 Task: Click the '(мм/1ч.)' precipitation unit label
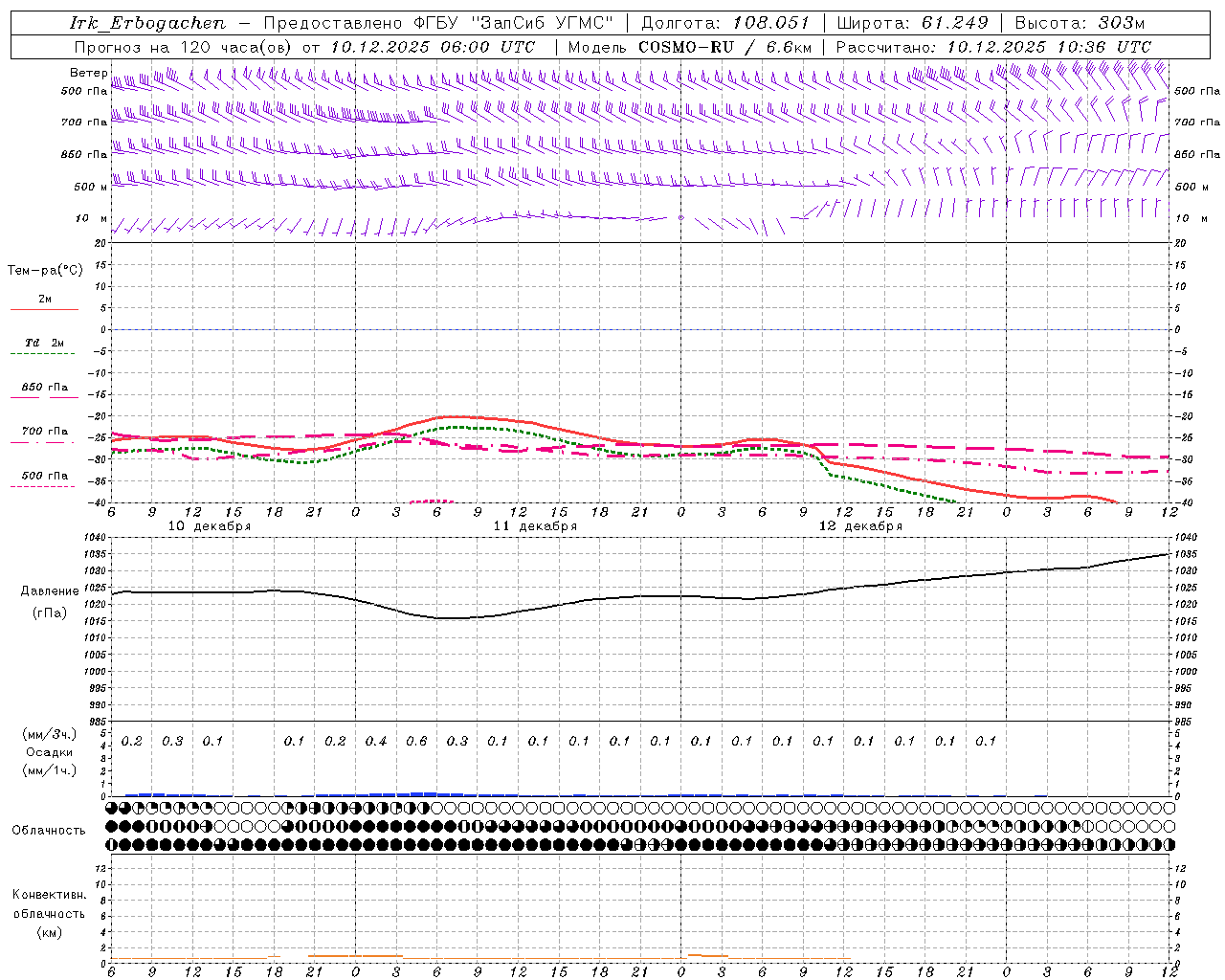click(49, 770)
